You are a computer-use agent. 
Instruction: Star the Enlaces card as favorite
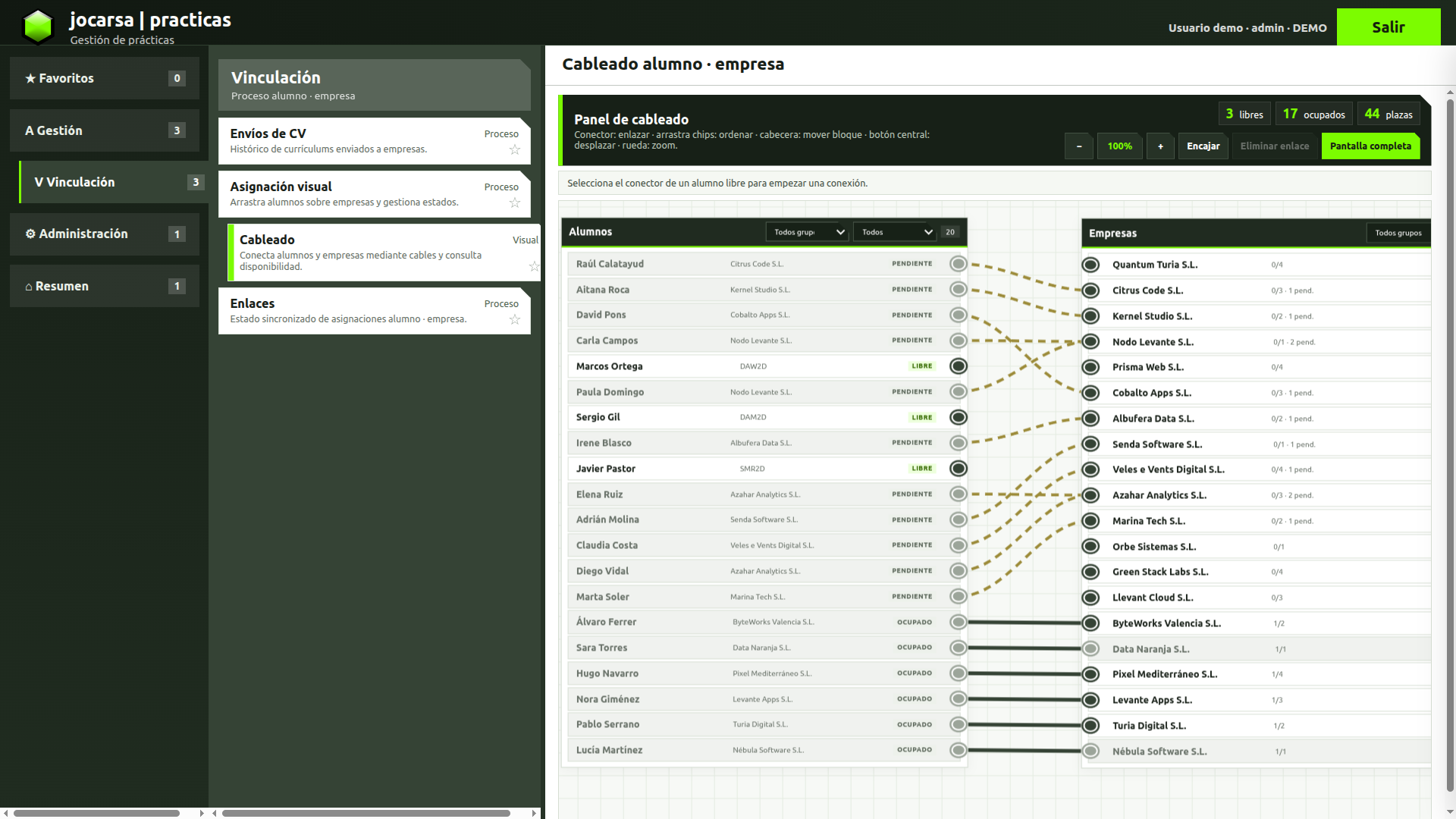click(x=515, y=319)
